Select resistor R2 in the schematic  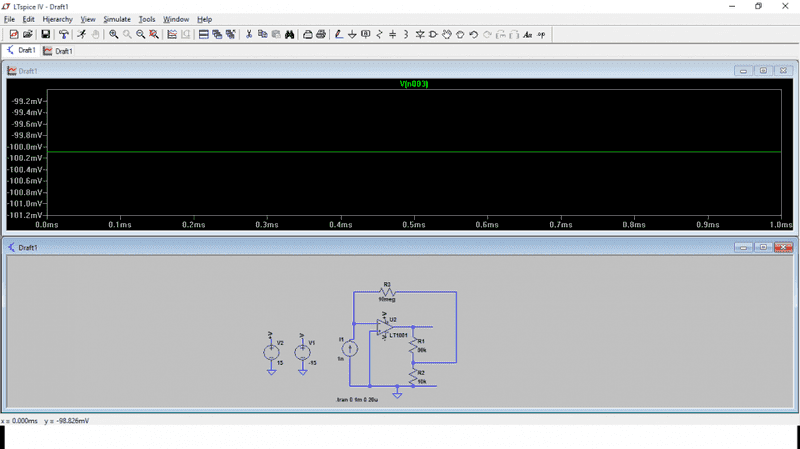pos(413,378)
